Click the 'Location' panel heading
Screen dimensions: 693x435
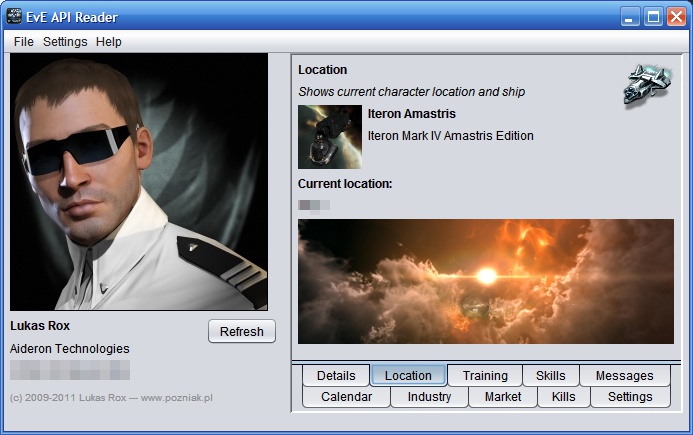322,70
